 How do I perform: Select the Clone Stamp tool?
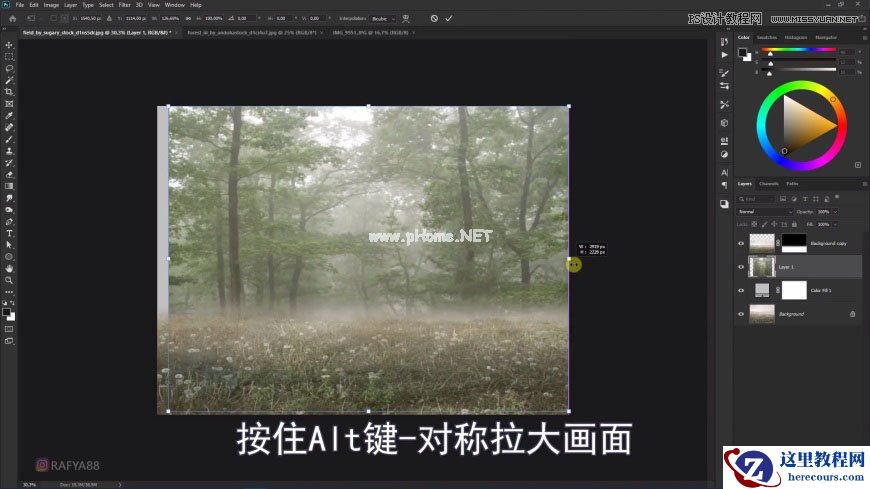9,151
